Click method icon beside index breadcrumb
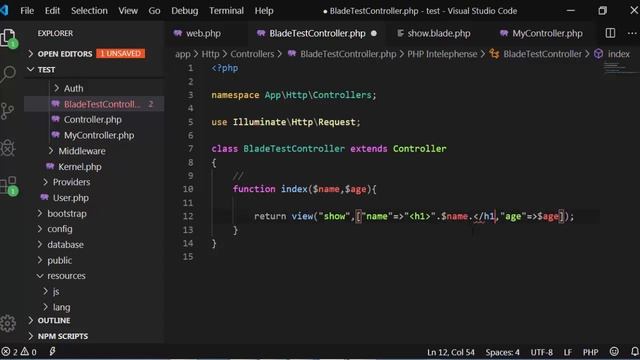The width and height of the screenshot is (640, 360). click(598, 54)
